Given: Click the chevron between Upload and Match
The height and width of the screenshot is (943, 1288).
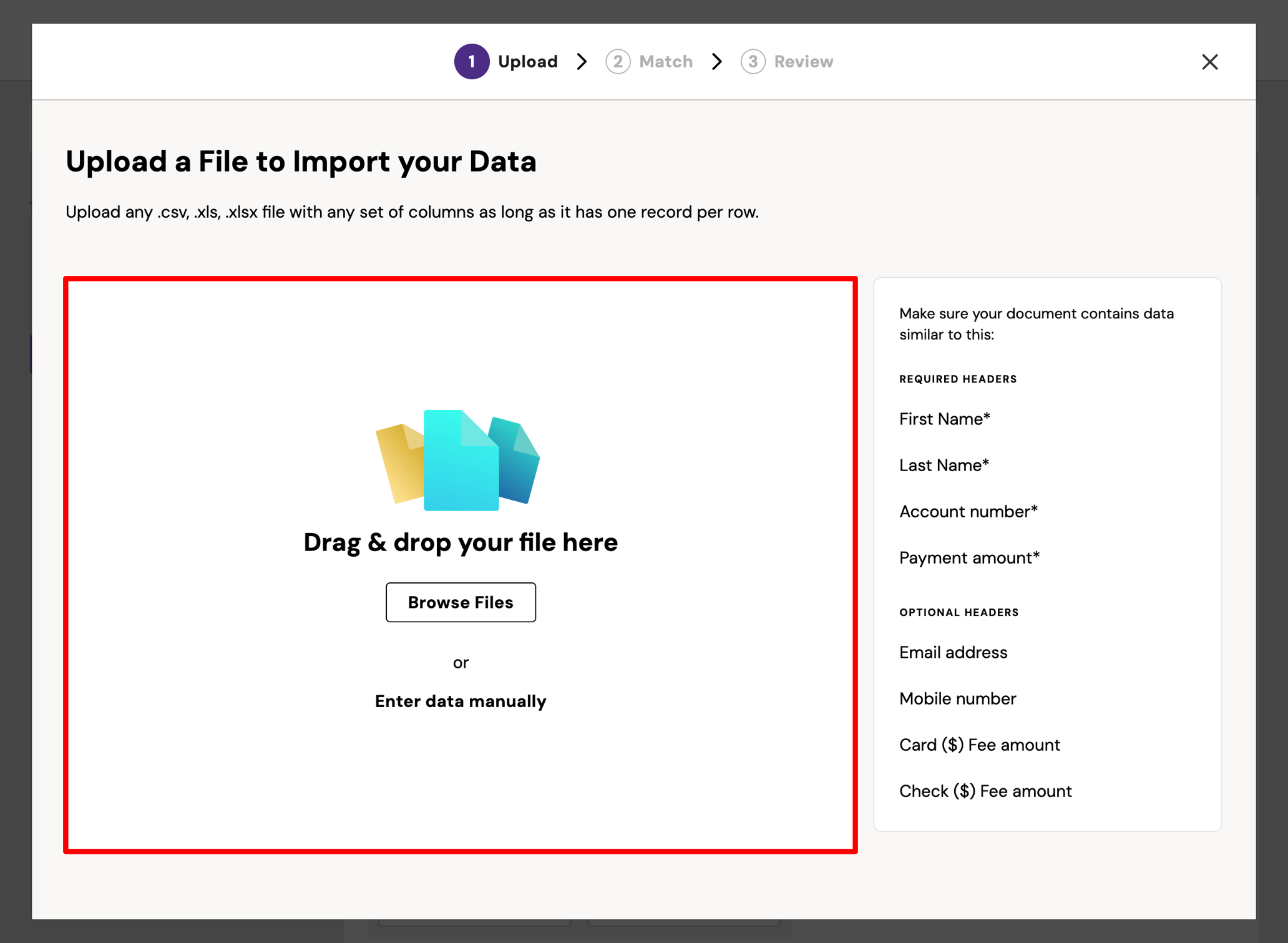Looking at the screenshot, I should point(582,61).
